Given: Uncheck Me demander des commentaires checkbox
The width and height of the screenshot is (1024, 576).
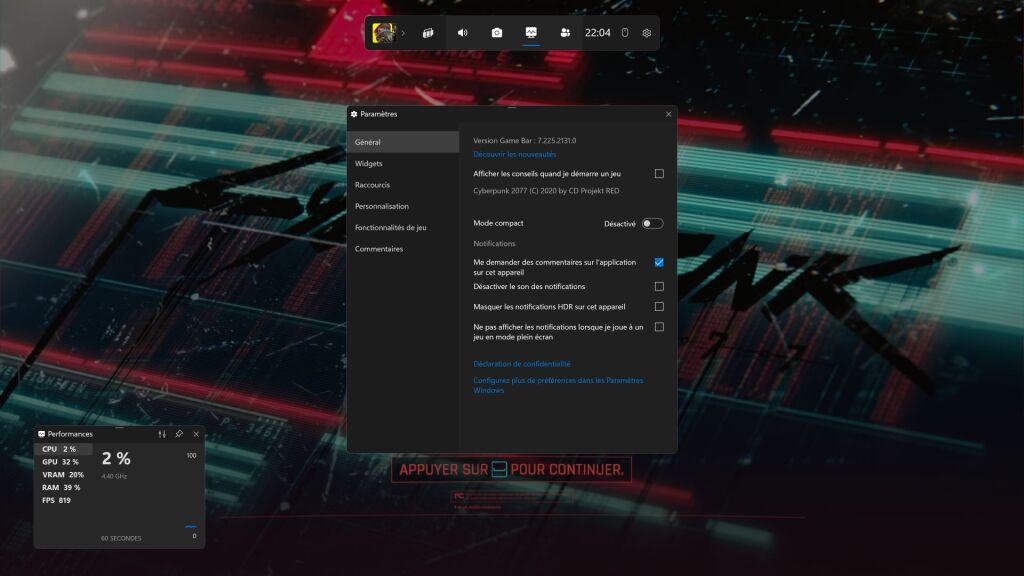Looking at the screenshot, I should coord(659,262).
